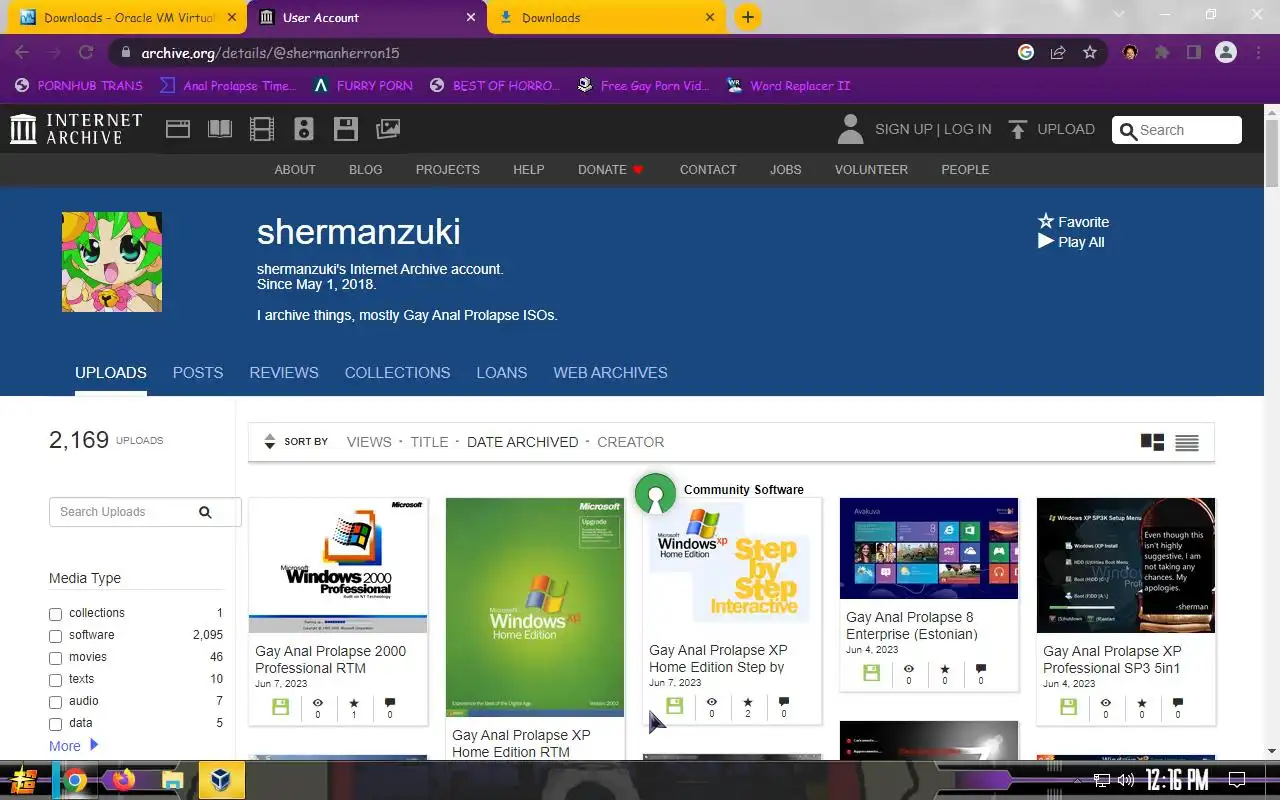The height and width of the screenshot is (800, 1280).
Task: Toggle sort direction arrows beside SORT BY
Action: pos(269,441)
